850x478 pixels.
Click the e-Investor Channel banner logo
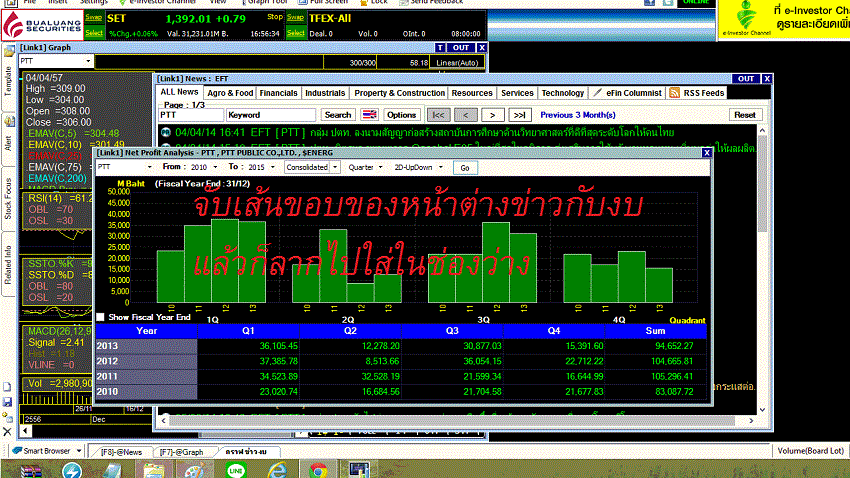tap(746, 18)
